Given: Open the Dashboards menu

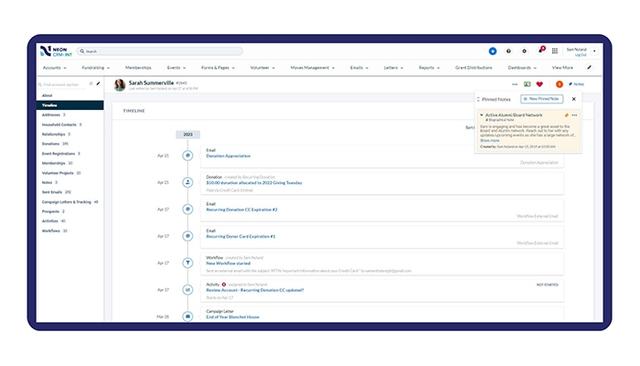Looking at the screenshot, I should coord(522,68).
